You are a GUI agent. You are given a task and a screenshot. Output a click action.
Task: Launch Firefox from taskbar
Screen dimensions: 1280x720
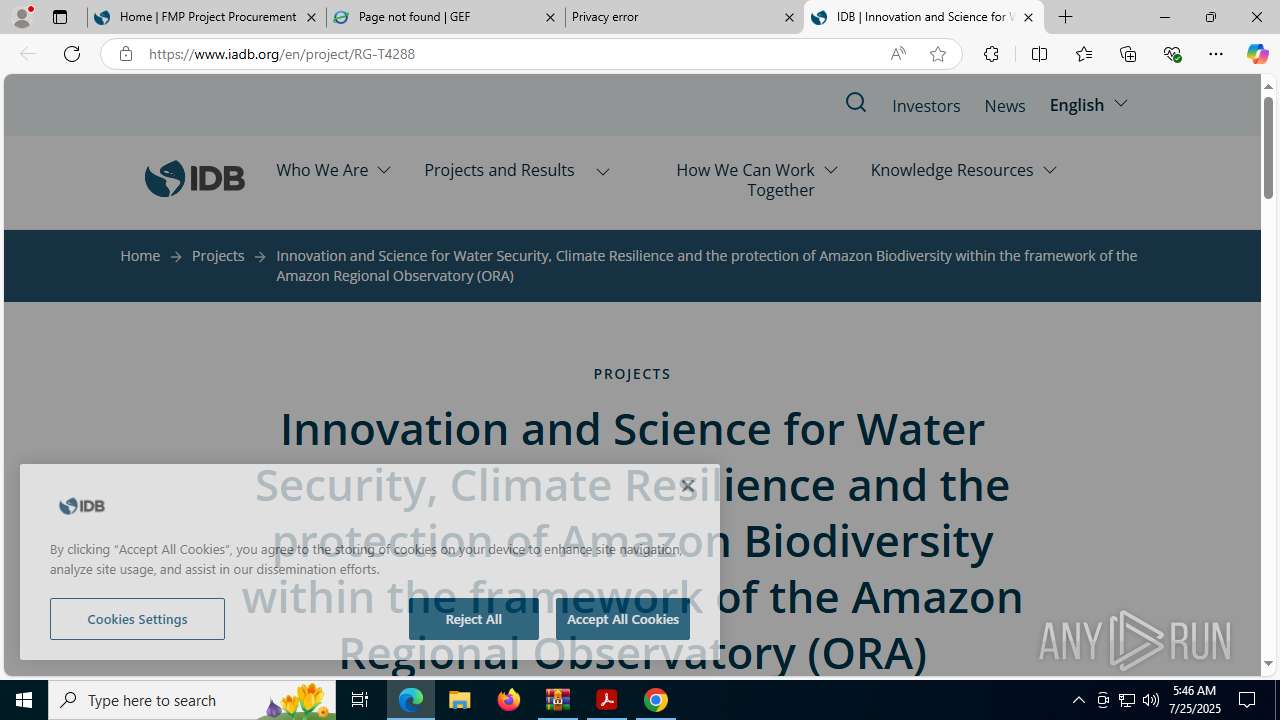509,700
